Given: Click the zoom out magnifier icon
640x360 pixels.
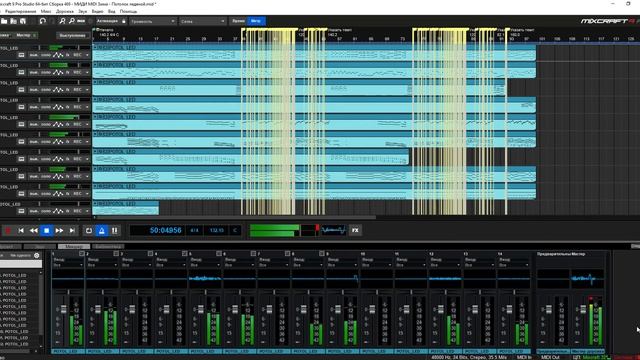Looking at the screenshot, I should tap(71, 21).
